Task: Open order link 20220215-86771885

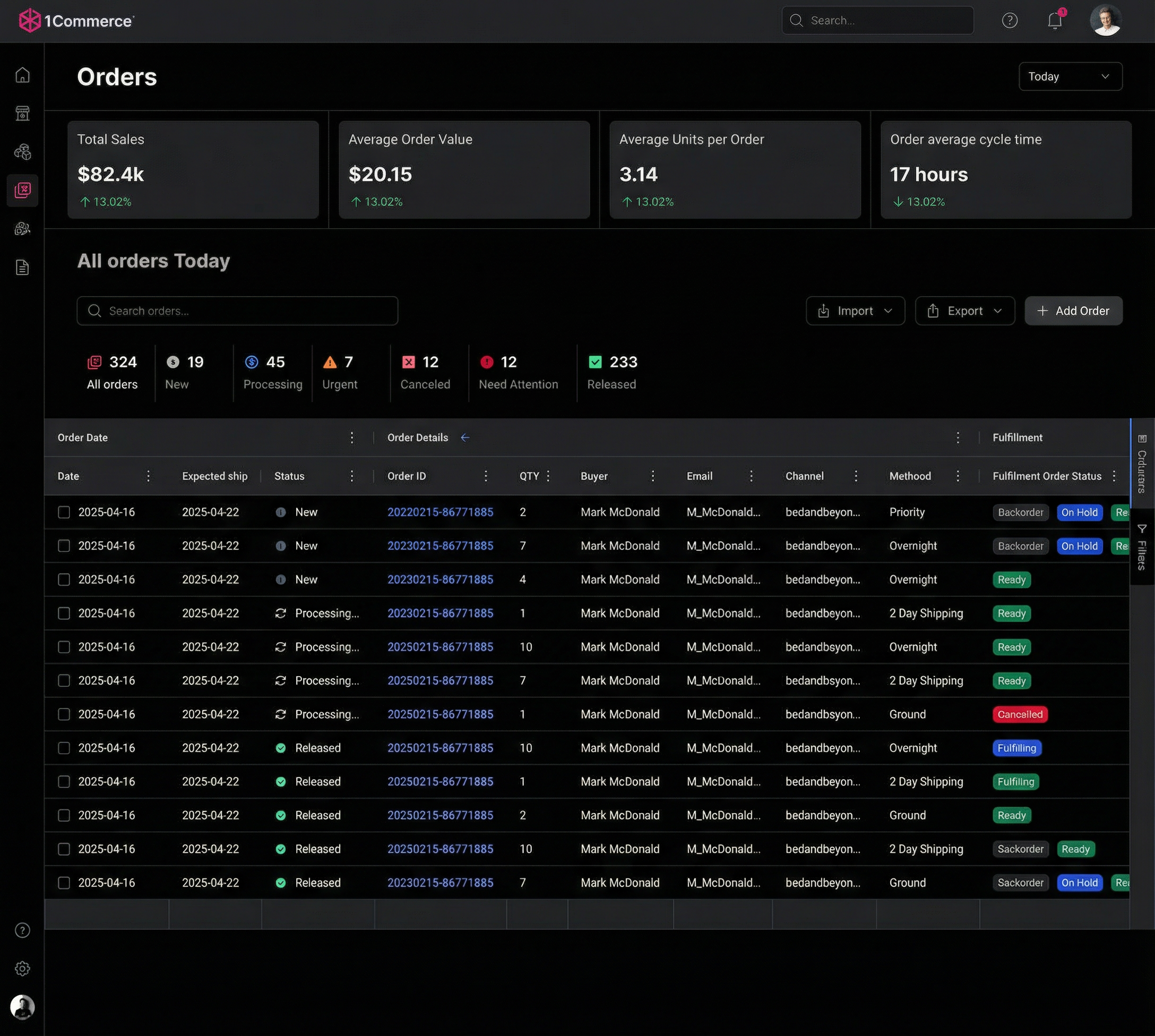Action: tap(440, 512)
